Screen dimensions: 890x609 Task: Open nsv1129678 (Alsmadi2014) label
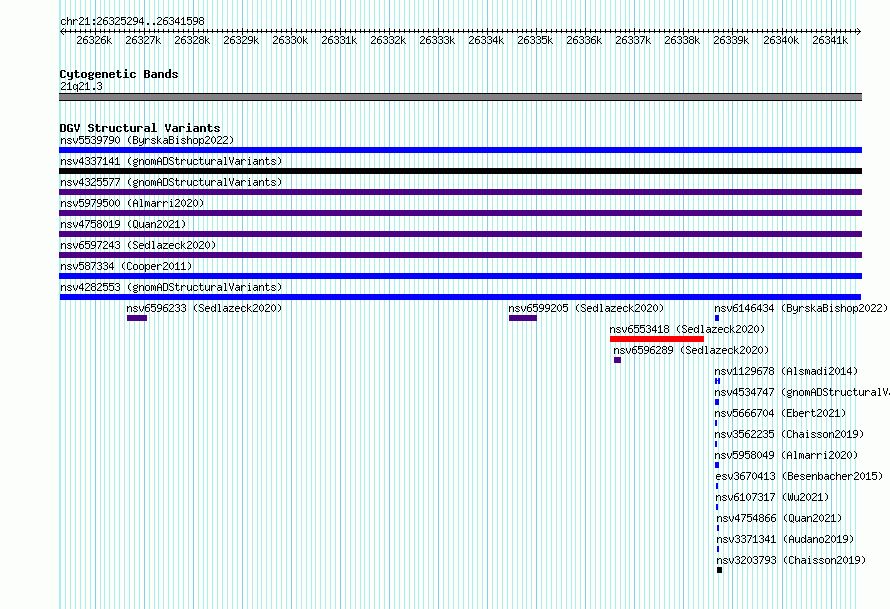pyautogui.click(x=786, y=371)
